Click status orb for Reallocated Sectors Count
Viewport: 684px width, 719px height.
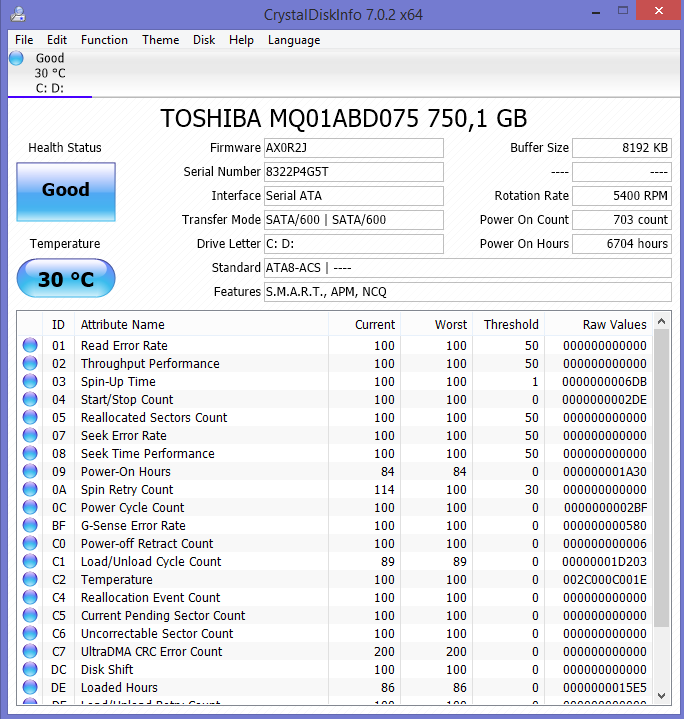(x=30, y=417)
